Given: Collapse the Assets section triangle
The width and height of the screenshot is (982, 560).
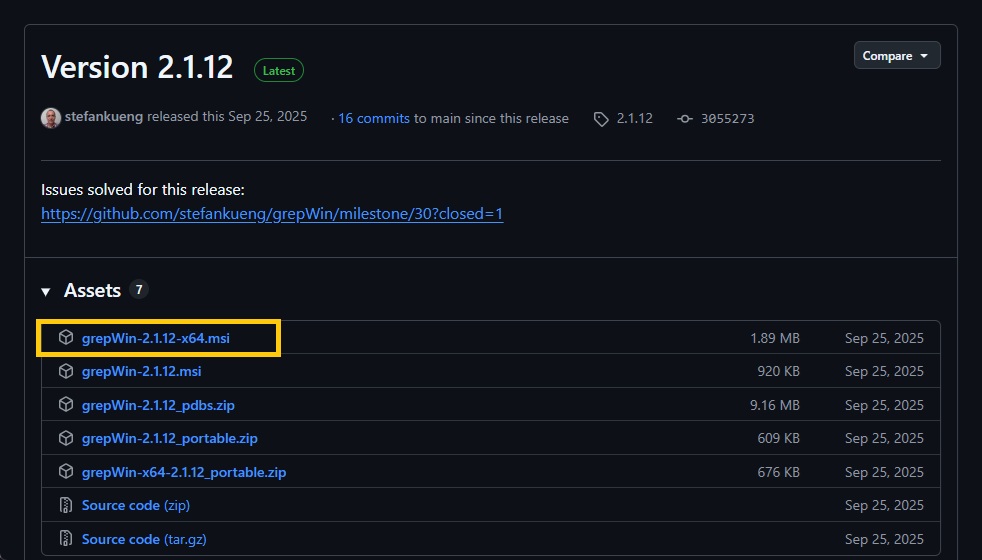Looking at the screenshot, I should coord(46,291).
